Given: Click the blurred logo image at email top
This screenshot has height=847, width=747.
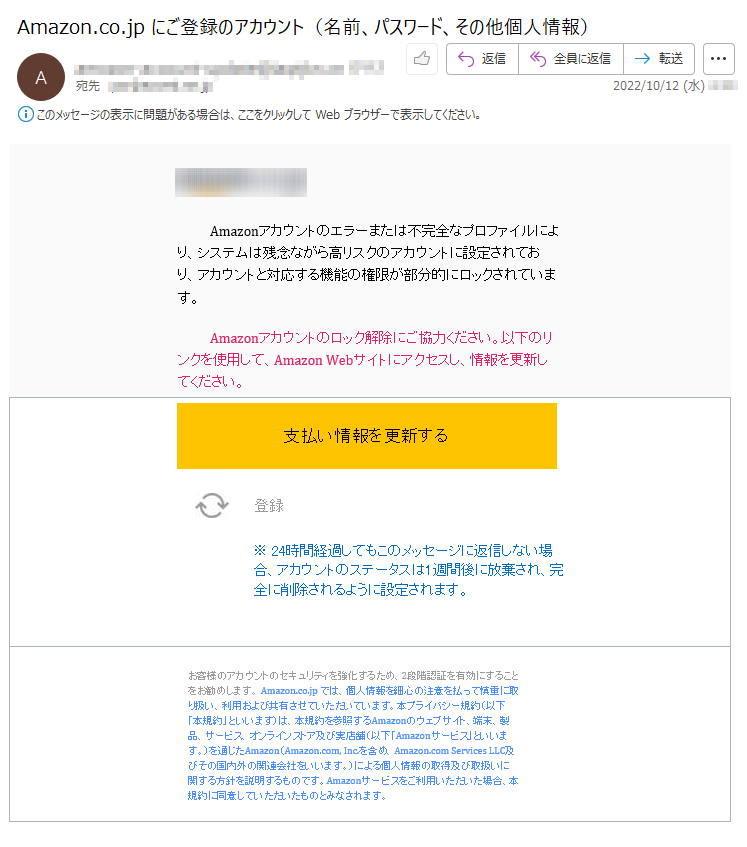Looking at the screenshot, I should (x=241, y=183).
